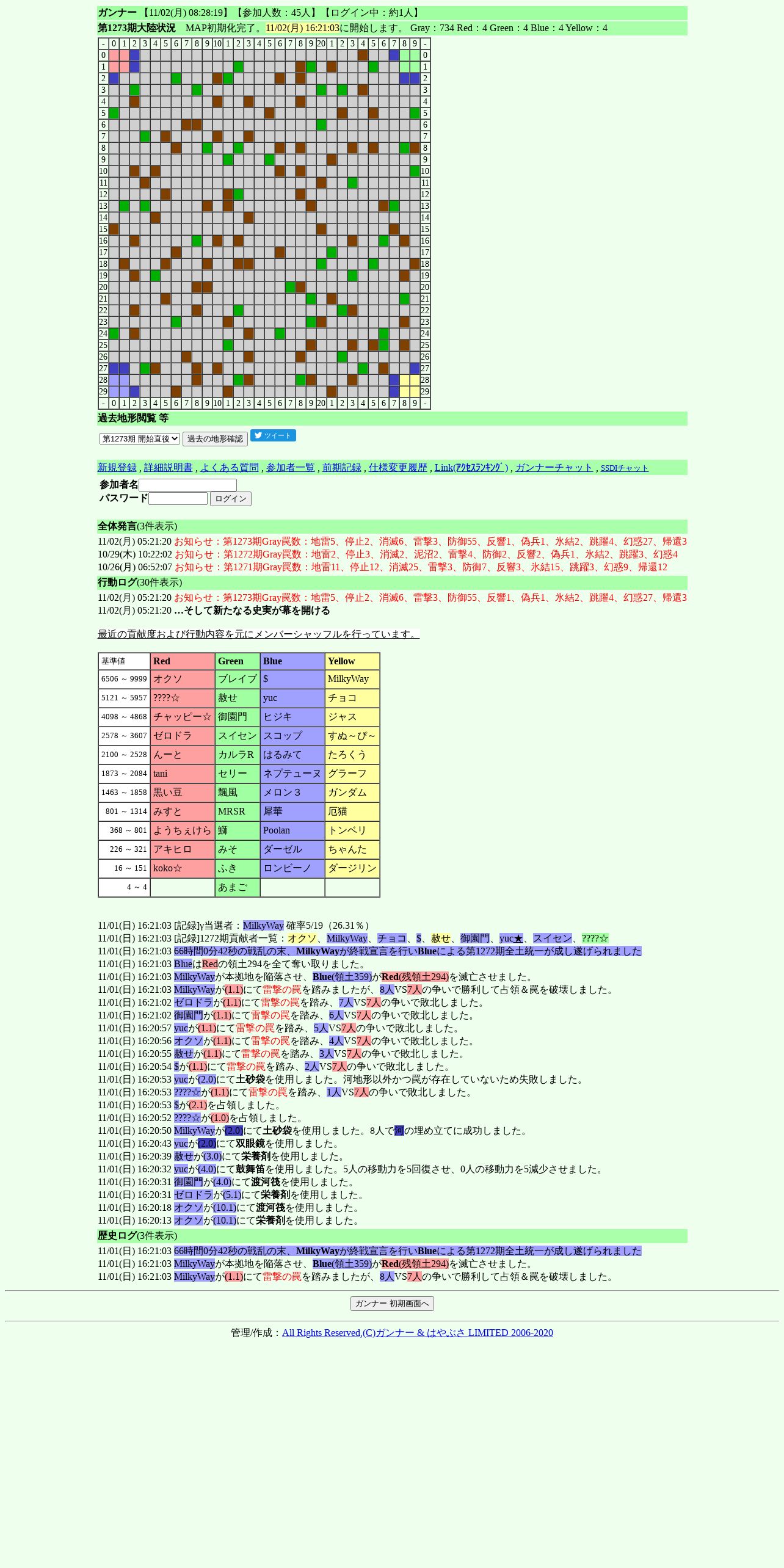Click Poolan in the Blue column

(x=292, y=831)
